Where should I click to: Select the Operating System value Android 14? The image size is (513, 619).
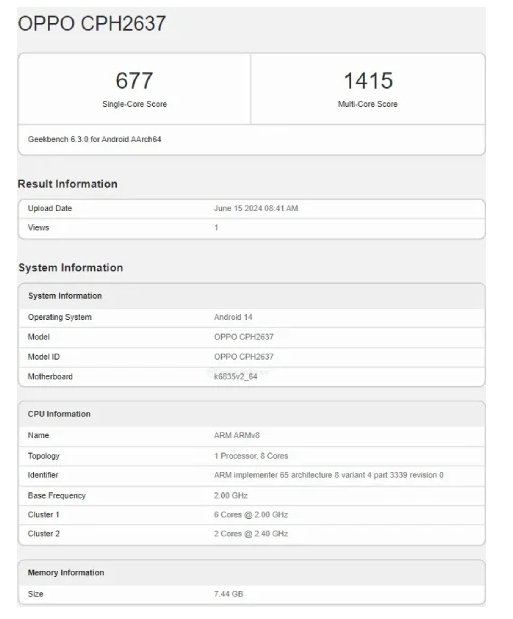point(233,317)
